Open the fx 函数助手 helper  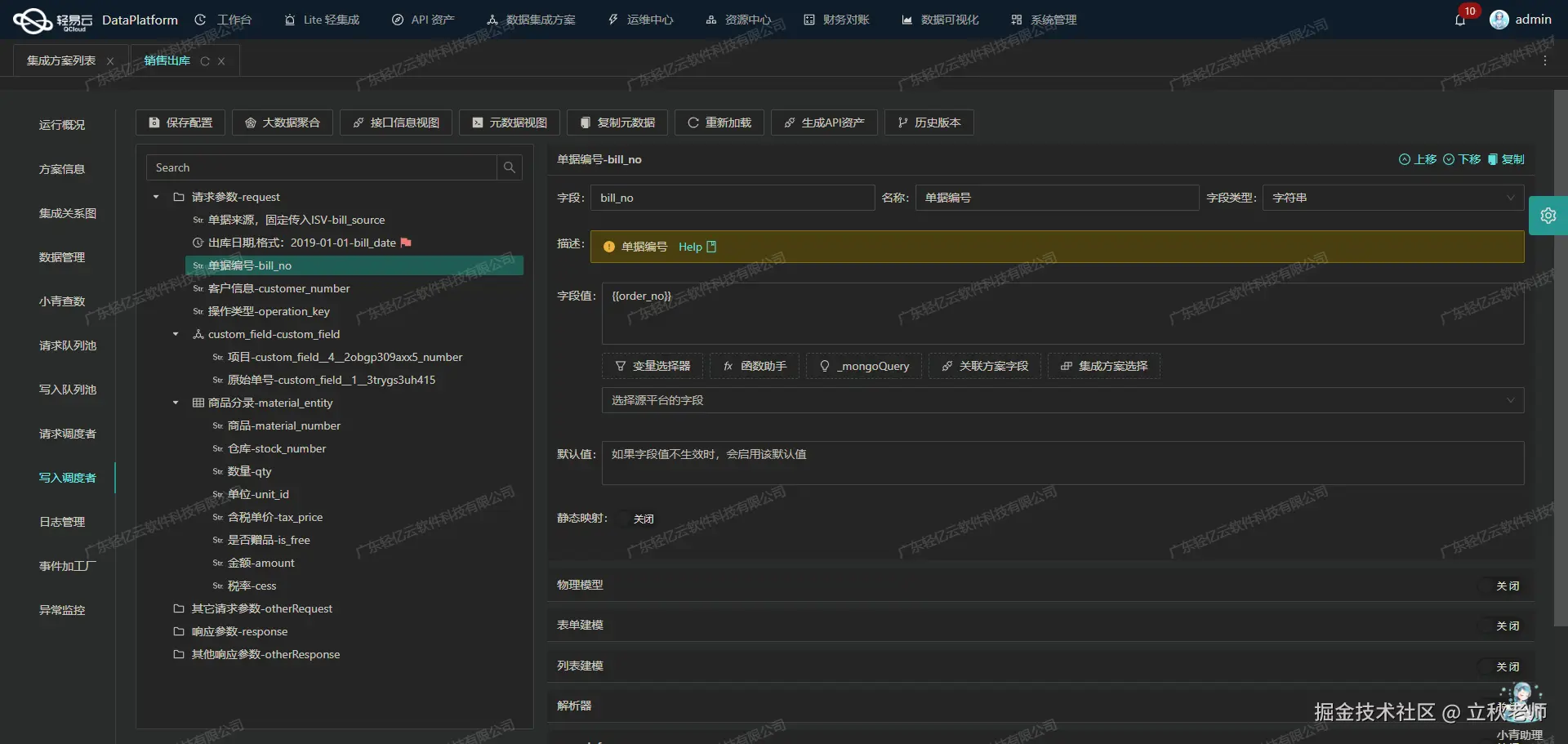[x=754, y=366]
